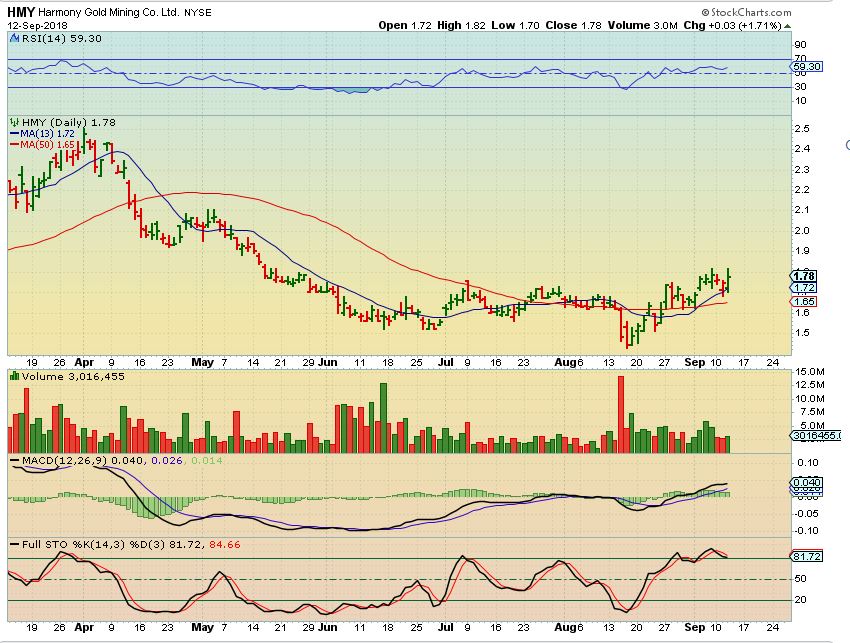Click the Jul label on the bottom stochastic time axis
The image size is (850, 643).
[446, 627]
